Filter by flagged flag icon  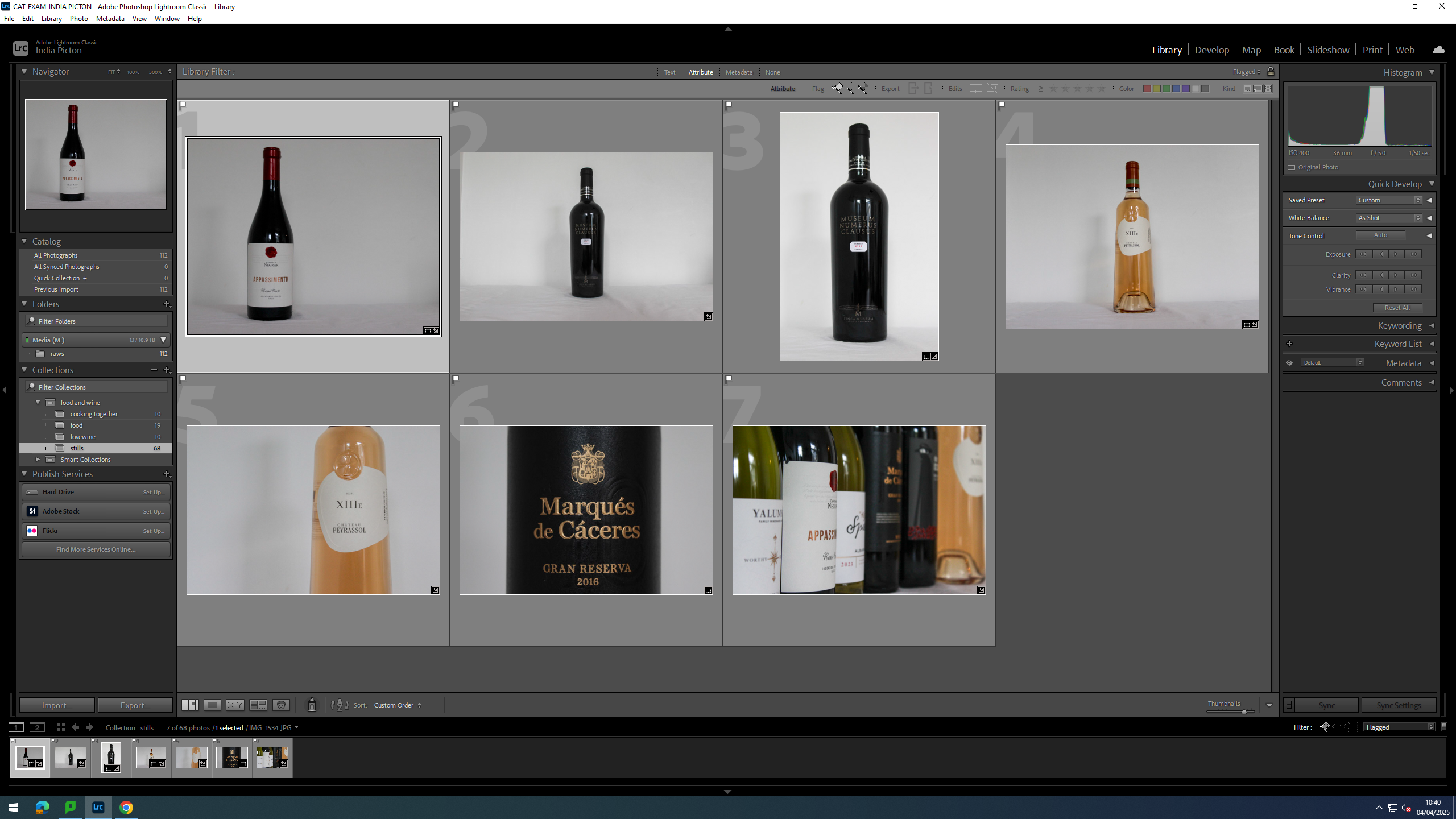tap(838, 88)
